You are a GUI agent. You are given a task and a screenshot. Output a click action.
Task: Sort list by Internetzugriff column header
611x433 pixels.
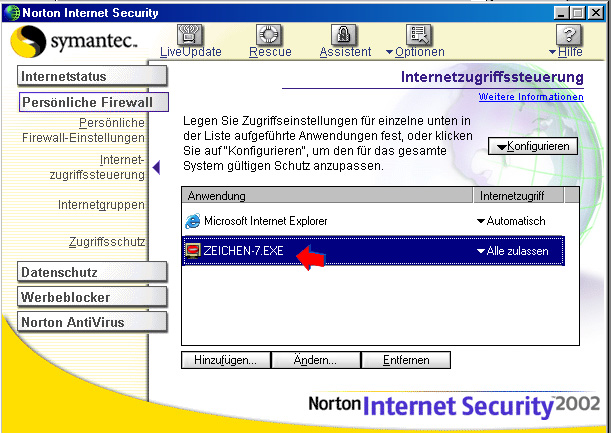[518, 195]
